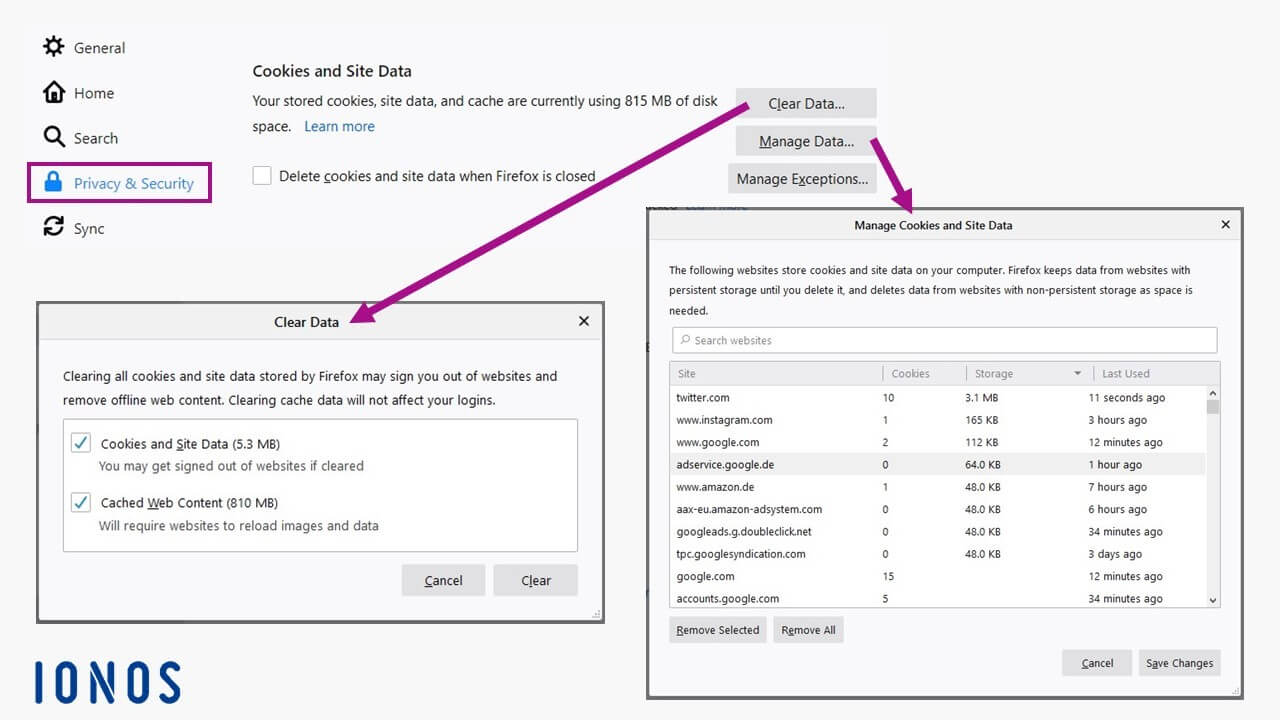1280x720 pixels.
Task: Sort by the Last Used column header
Action: [1156, 373]
